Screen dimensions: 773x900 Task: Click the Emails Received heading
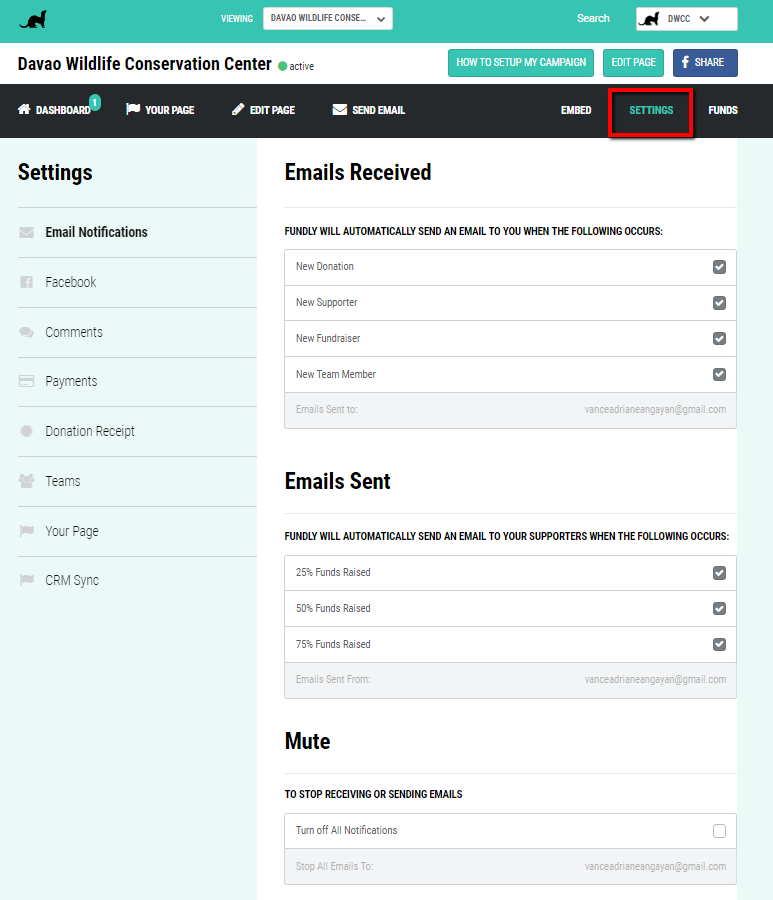click(x=358, y=172)
